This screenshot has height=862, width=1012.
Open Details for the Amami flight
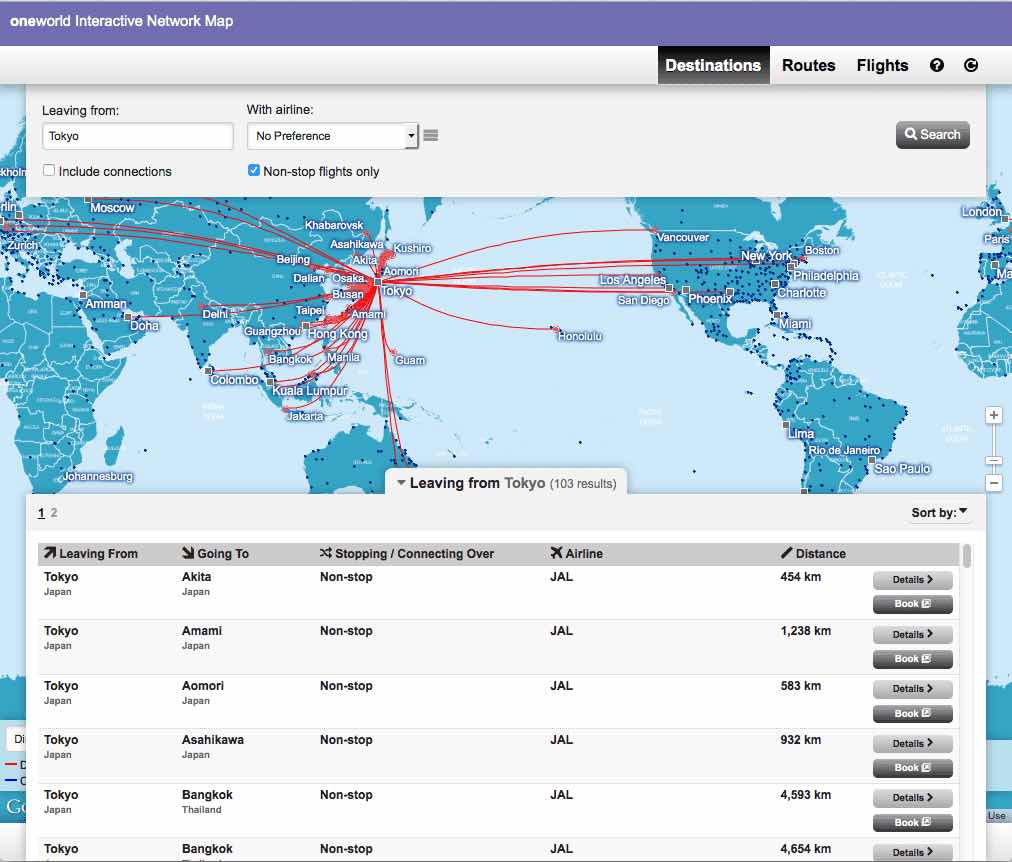[913, 634]
